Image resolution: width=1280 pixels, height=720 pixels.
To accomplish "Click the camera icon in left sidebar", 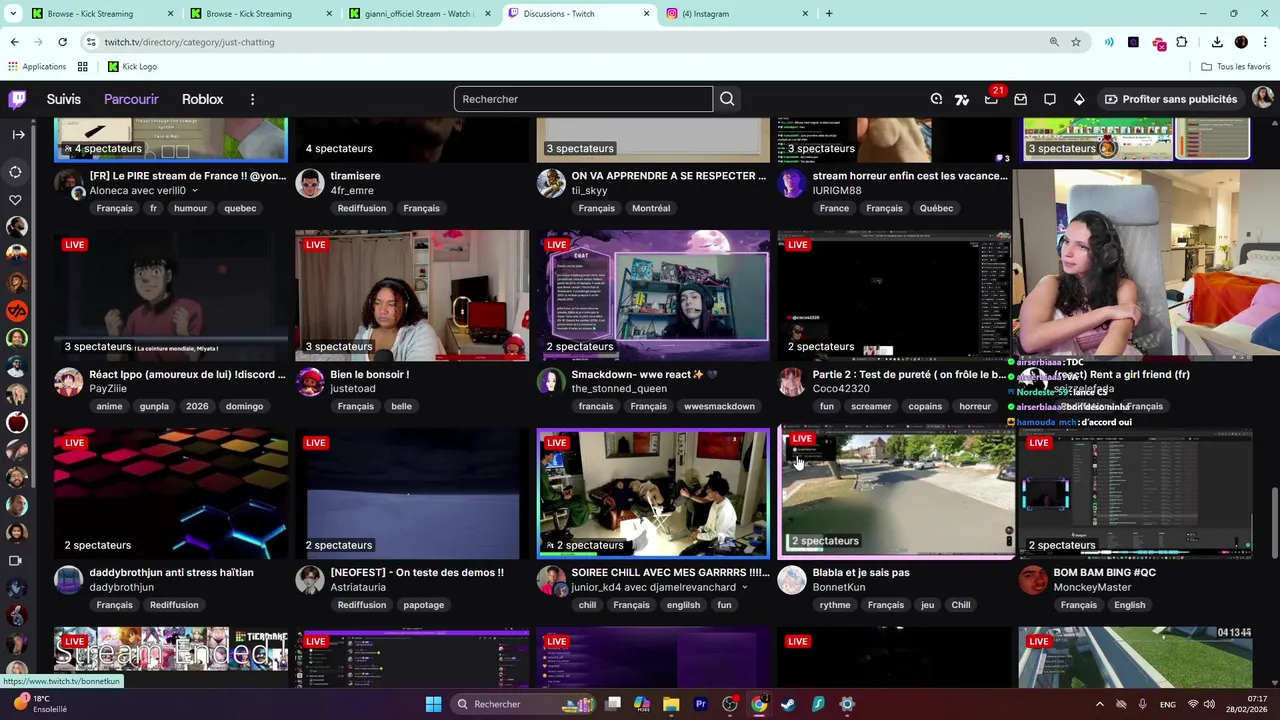I will pyautogui.click(x=15, y=561).
